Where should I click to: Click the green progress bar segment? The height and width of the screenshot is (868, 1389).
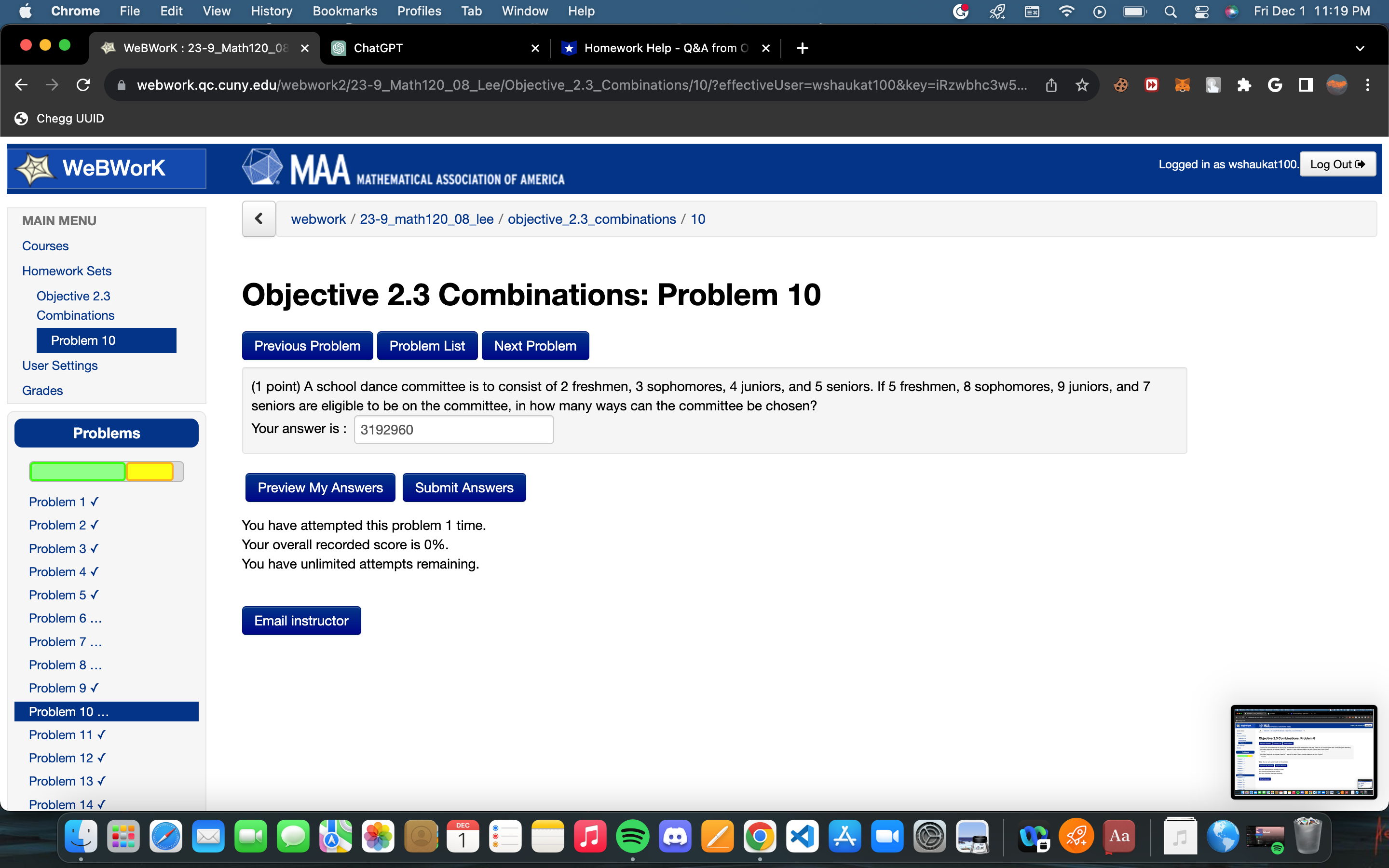[77, 471]
